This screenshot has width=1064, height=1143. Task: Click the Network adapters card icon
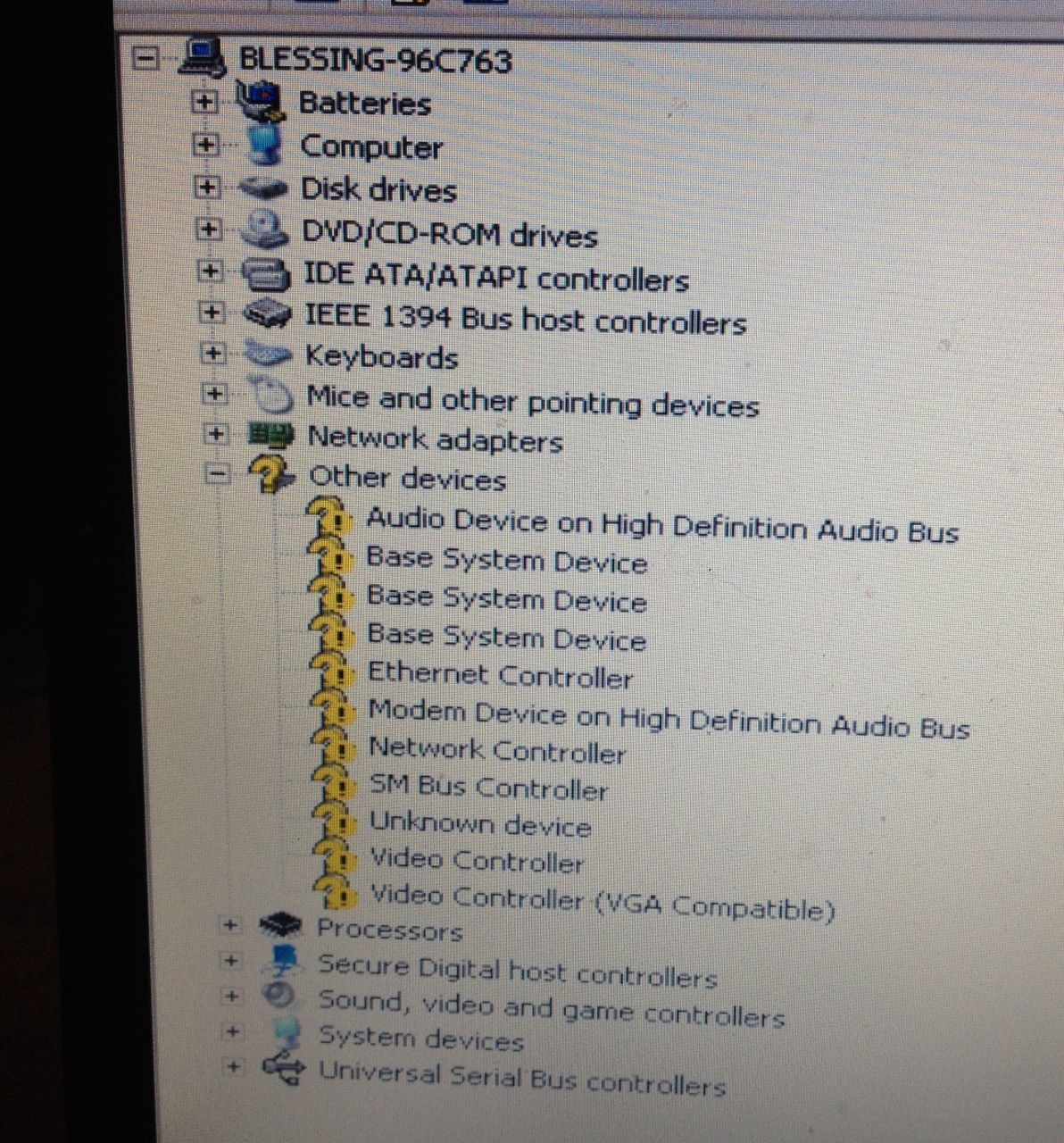271,435
